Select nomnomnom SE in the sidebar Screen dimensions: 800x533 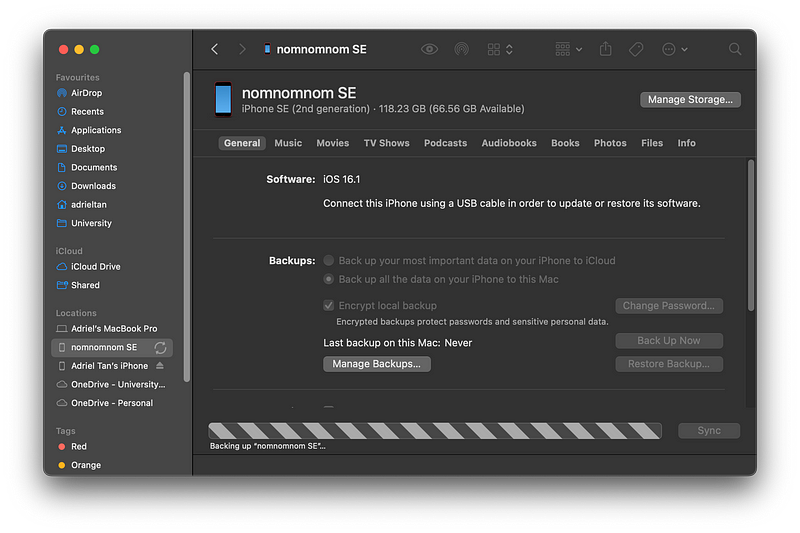coord(112,347)
